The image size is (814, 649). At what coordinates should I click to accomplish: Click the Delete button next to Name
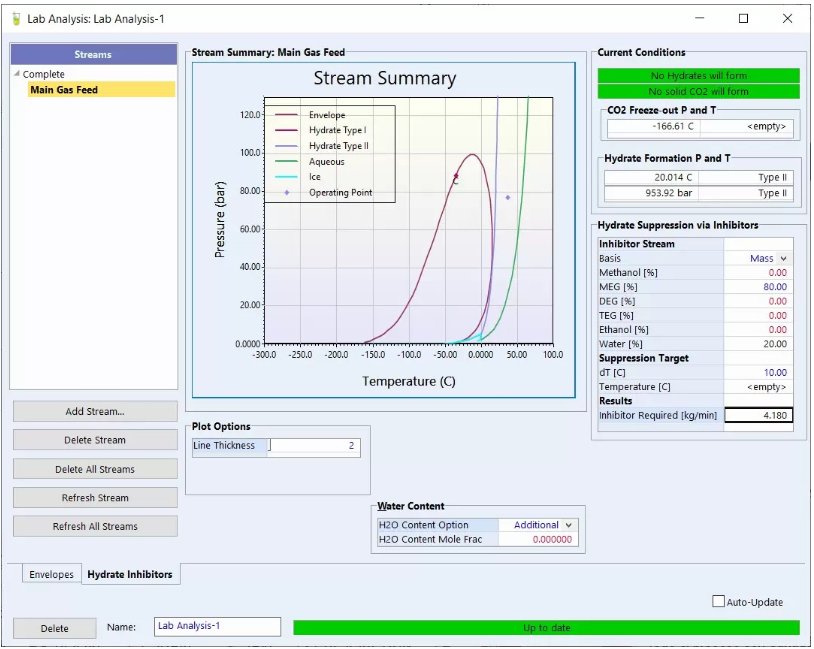click(x=55, y=628)
